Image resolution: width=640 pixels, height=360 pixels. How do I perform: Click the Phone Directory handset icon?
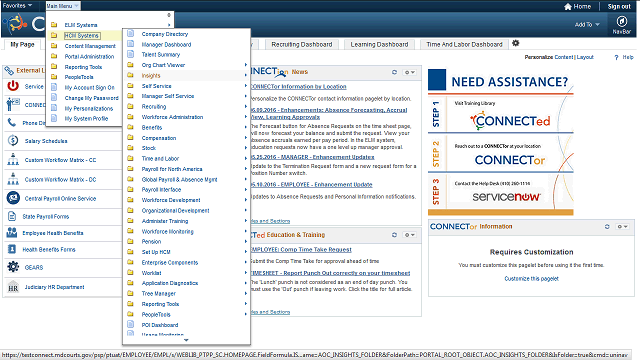pos(12,122)
